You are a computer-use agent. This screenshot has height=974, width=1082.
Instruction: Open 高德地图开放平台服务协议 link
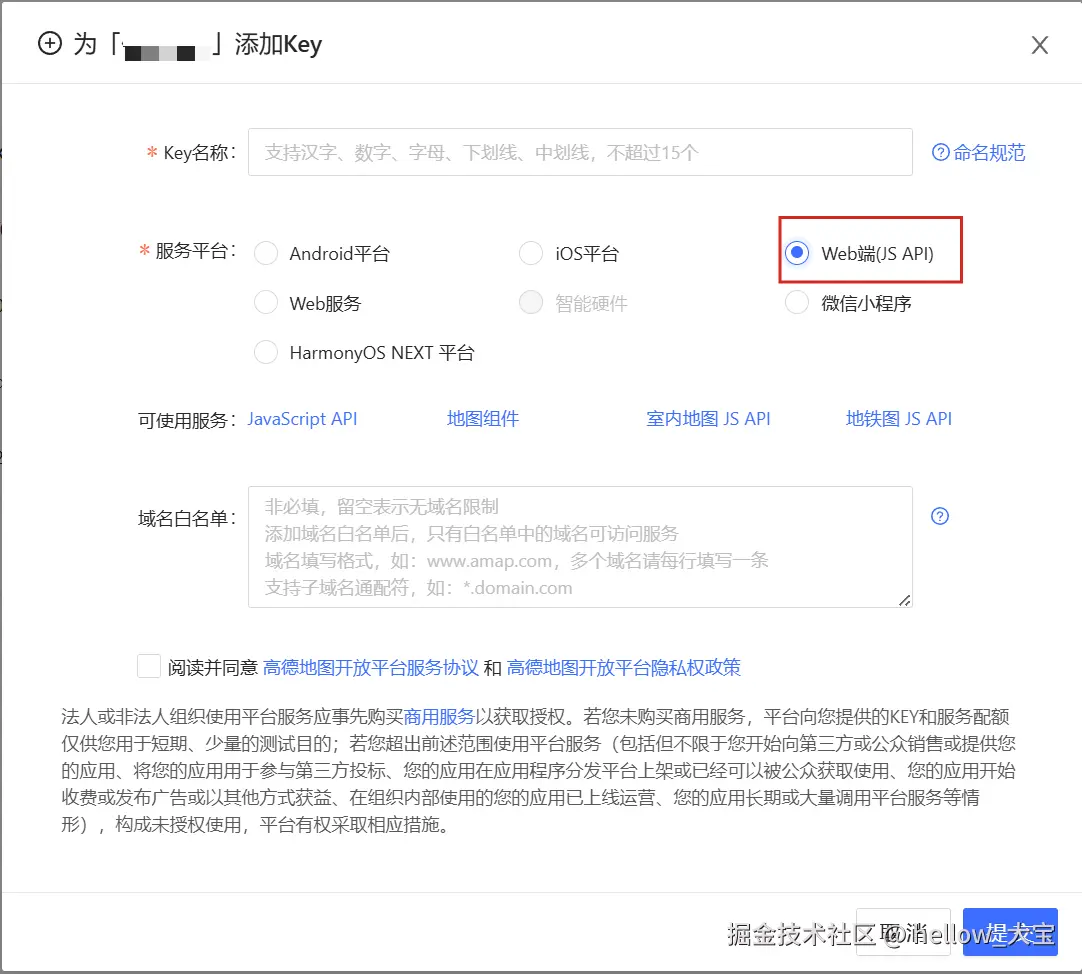(371, 668)
